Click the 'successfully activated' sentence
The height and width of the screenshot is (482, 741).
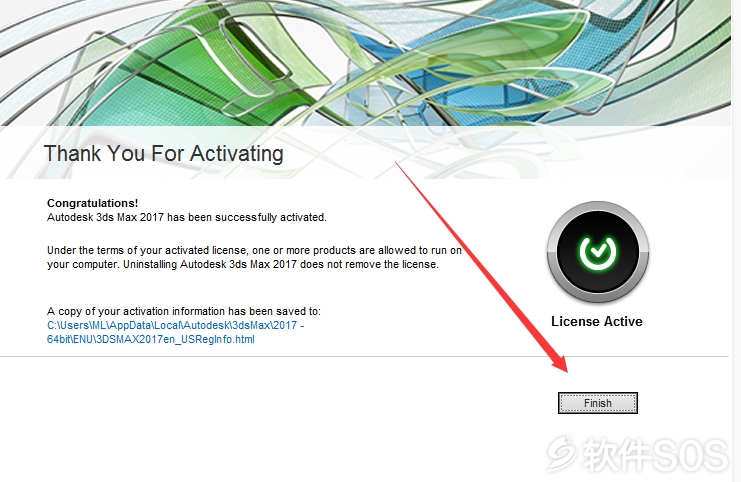(187, 217)
